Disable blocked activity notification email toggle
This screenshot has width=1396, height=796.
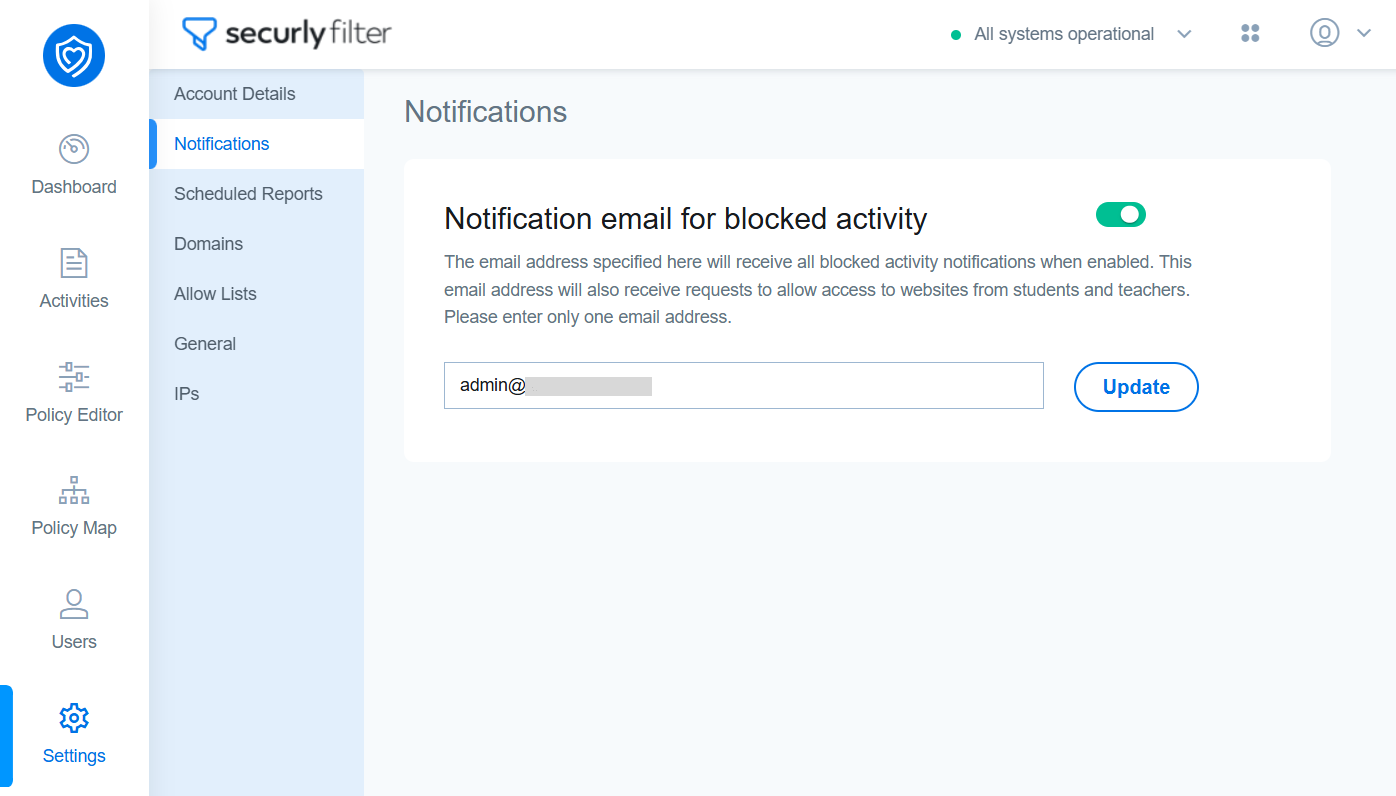(x=1121, y=214)
